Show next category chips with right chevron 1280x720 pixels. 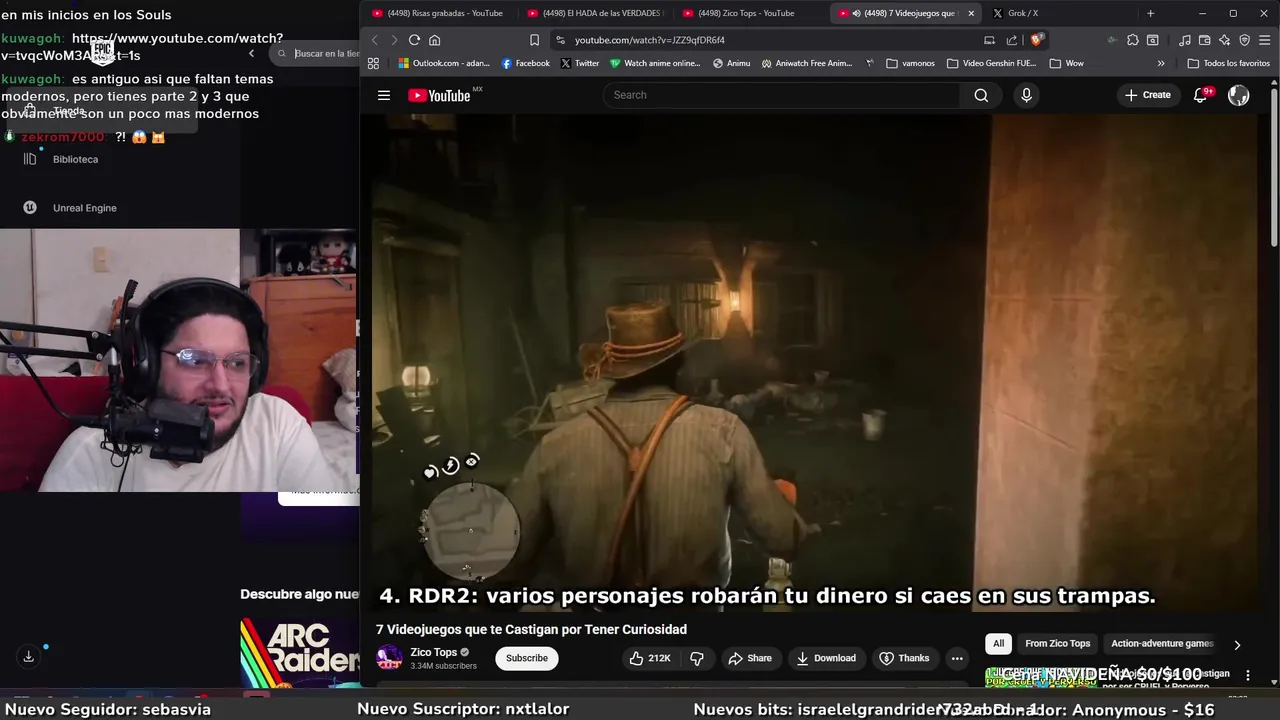pos(1237,645)
